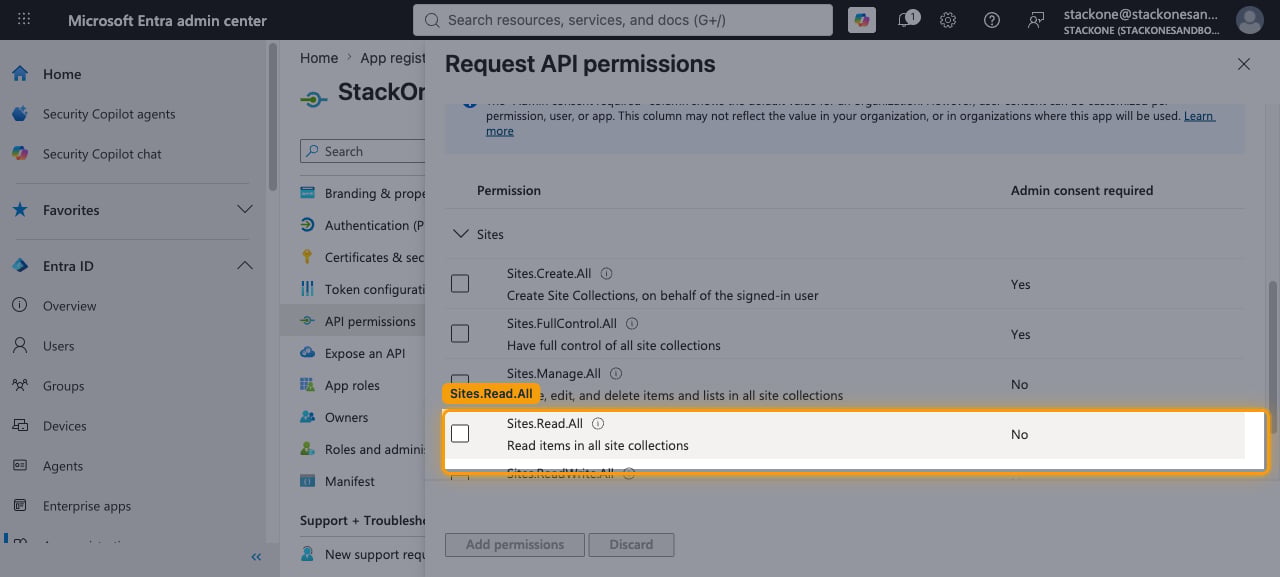This screenshot has height=577, width=1280.
Task: Collapse sidebar with double-chevron icon
Action: [x=256, y=557]
